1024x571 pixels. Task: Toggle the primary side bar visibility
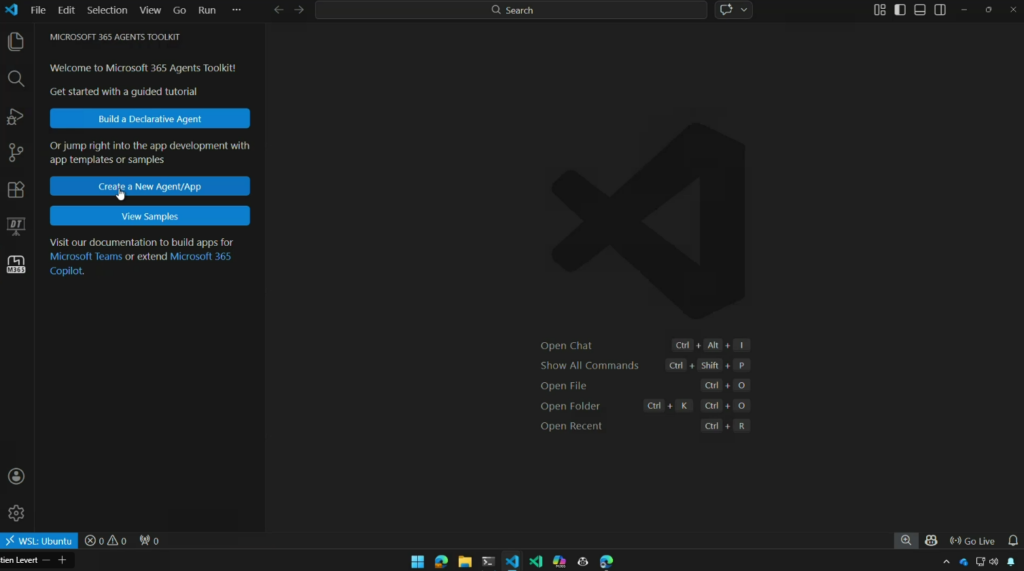coord(900,10)
